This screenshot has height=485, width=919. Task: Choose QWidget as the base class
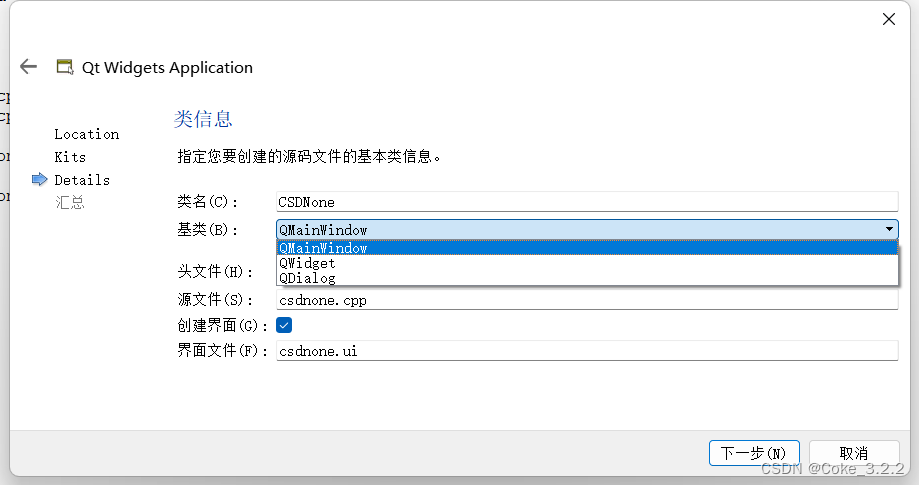(587, 263)
